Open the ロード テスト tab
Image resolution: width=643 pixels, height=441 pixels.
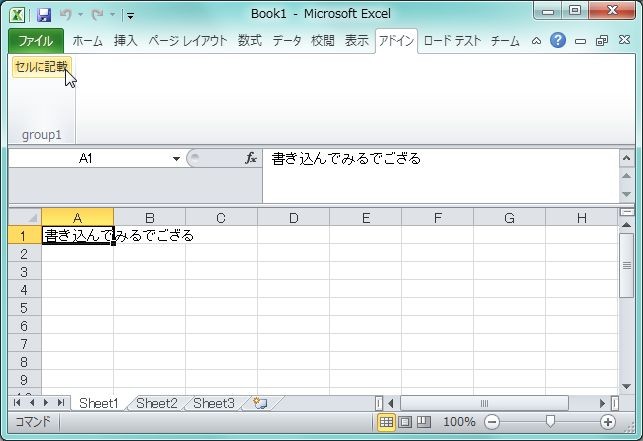(x=452, y=41)
